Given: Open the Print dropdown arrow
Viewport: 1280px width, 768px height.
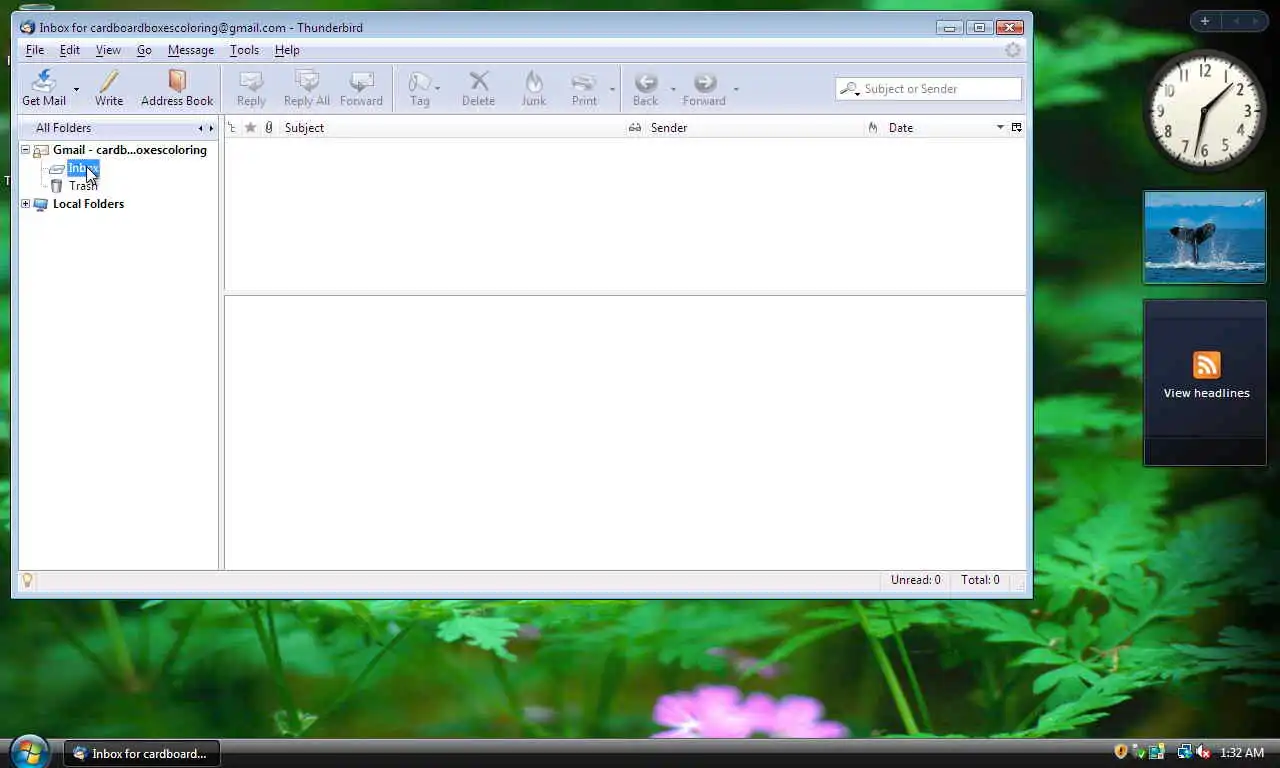Looking at the screenshot, I should pyautogui.click(x=612, y=89).
